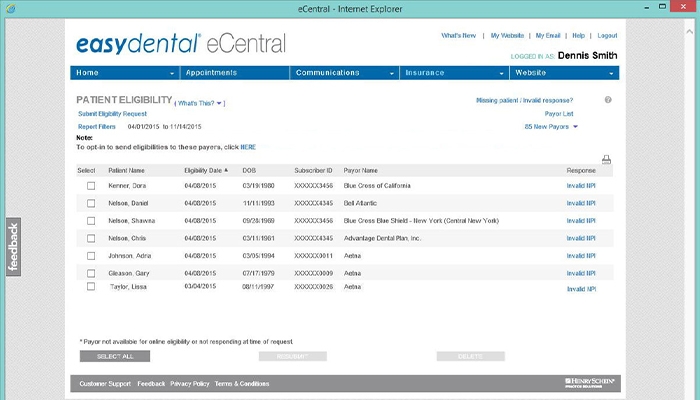Click the Customer Support footer link
700x400 pixels.
[105, 383]
